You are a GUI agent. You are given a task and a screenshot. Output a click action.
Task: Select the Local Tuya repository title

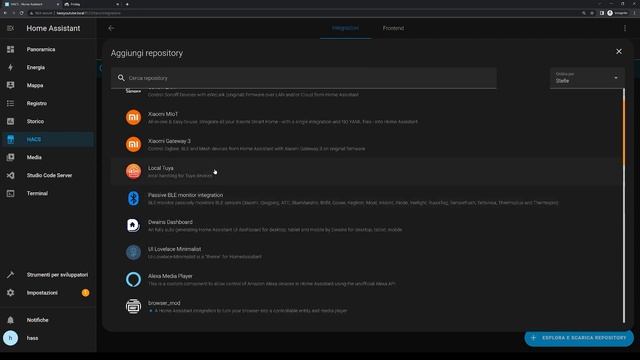pyautogui.click(x=160, y=168)
